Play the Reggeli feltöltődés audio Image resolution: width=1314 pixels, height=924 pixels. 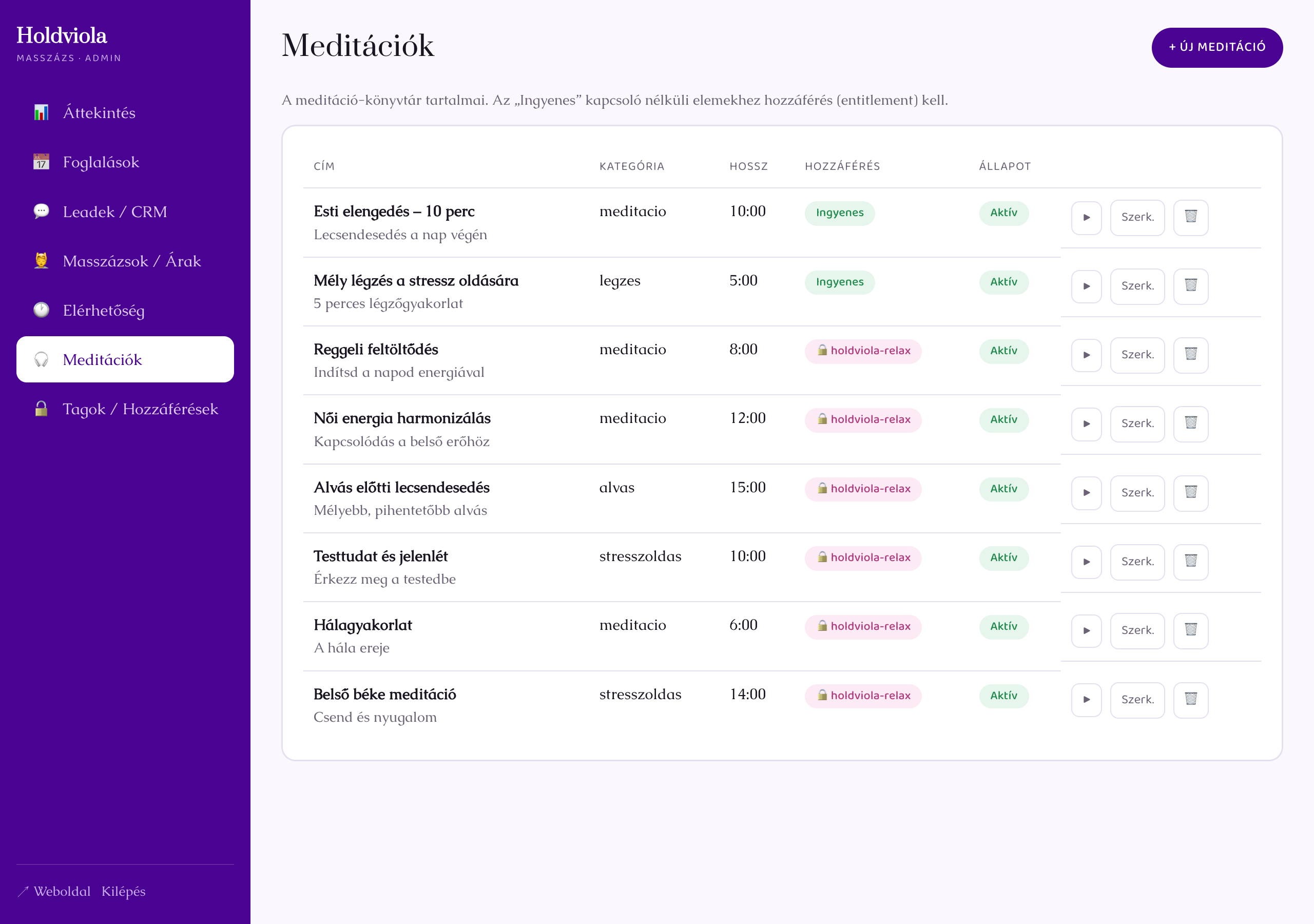[x=1086, y=355]
